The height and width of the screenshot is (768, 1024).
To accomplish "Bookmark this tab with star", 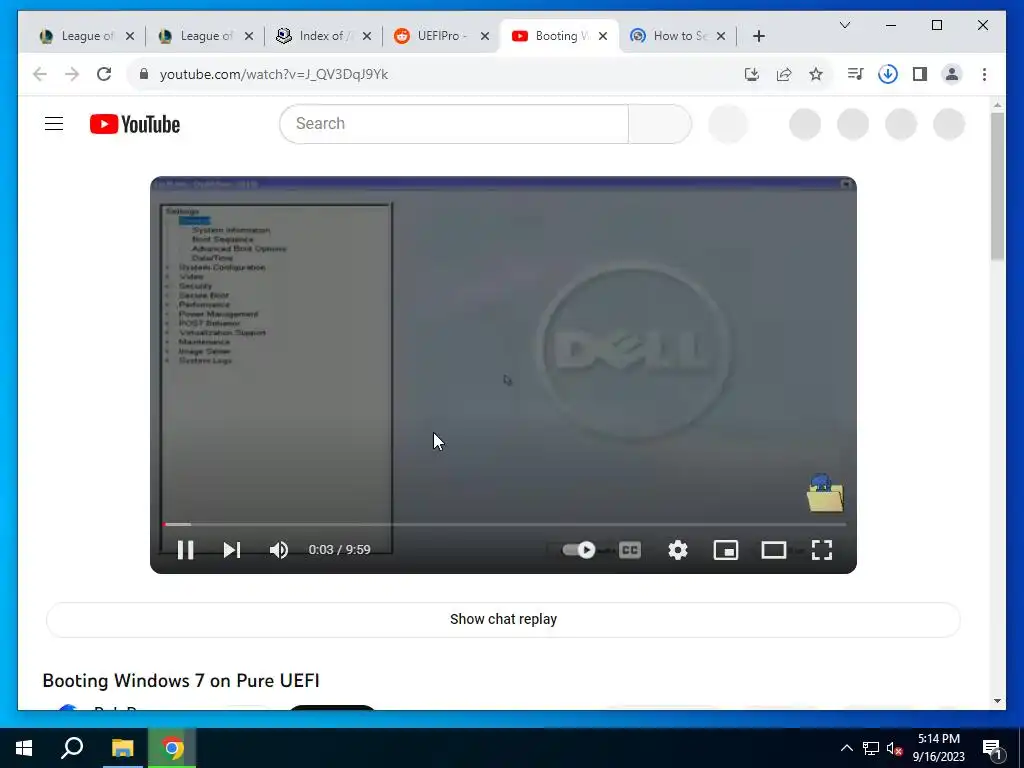I will [816, 74].
